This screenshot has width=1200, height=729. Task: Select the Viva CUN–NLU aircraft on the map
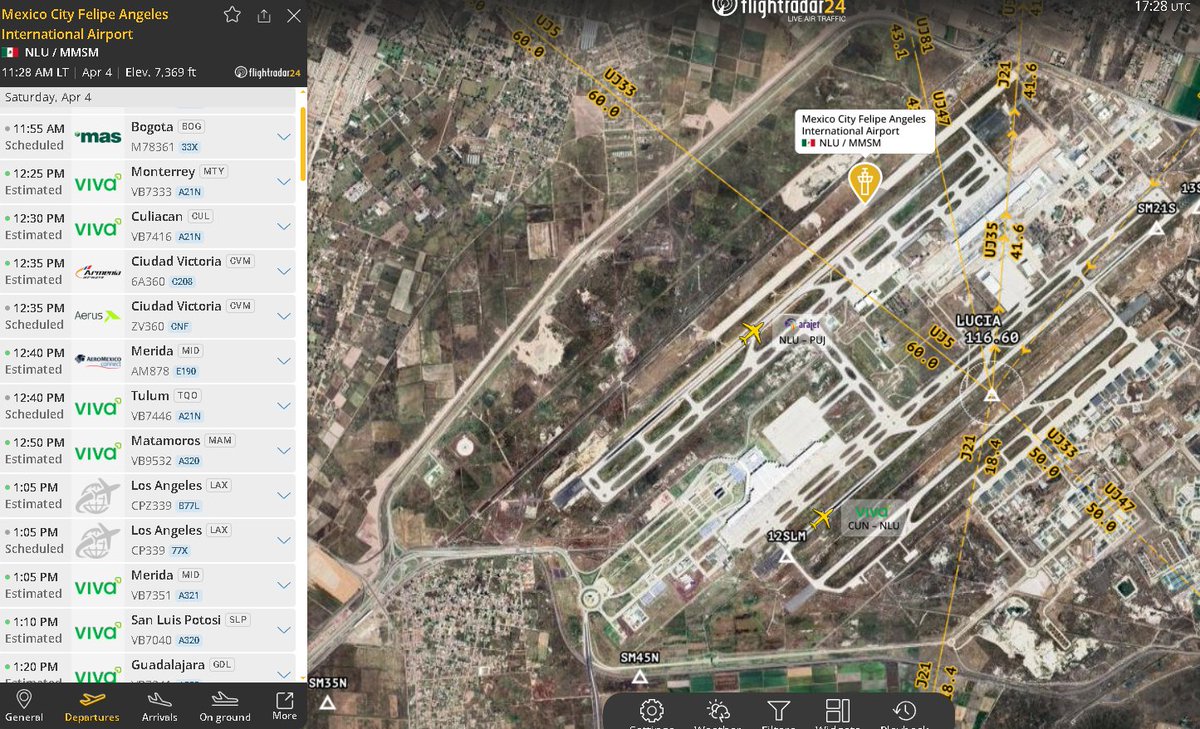click(822, 518)
